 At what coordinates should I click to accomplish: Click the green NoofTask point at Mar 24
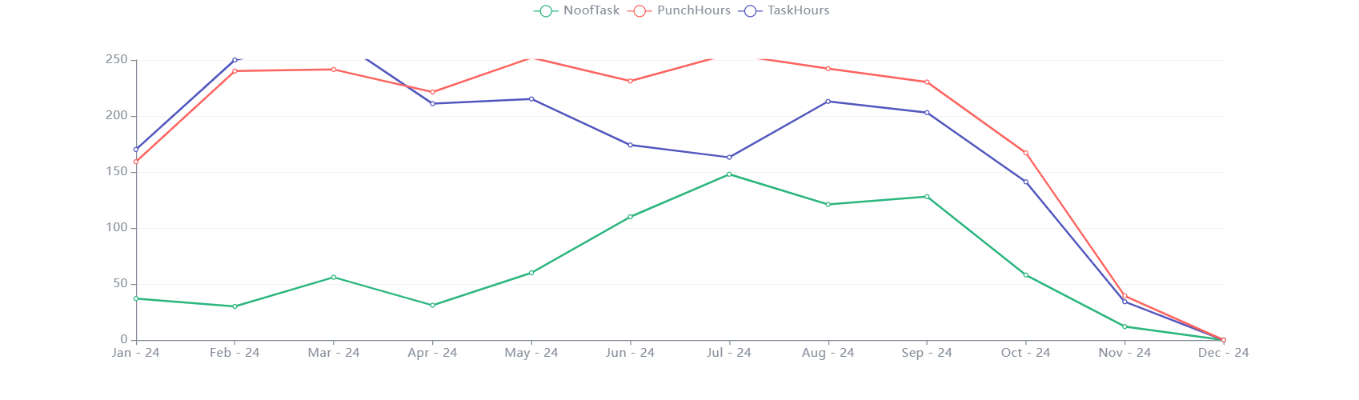(x=333, y=277)
